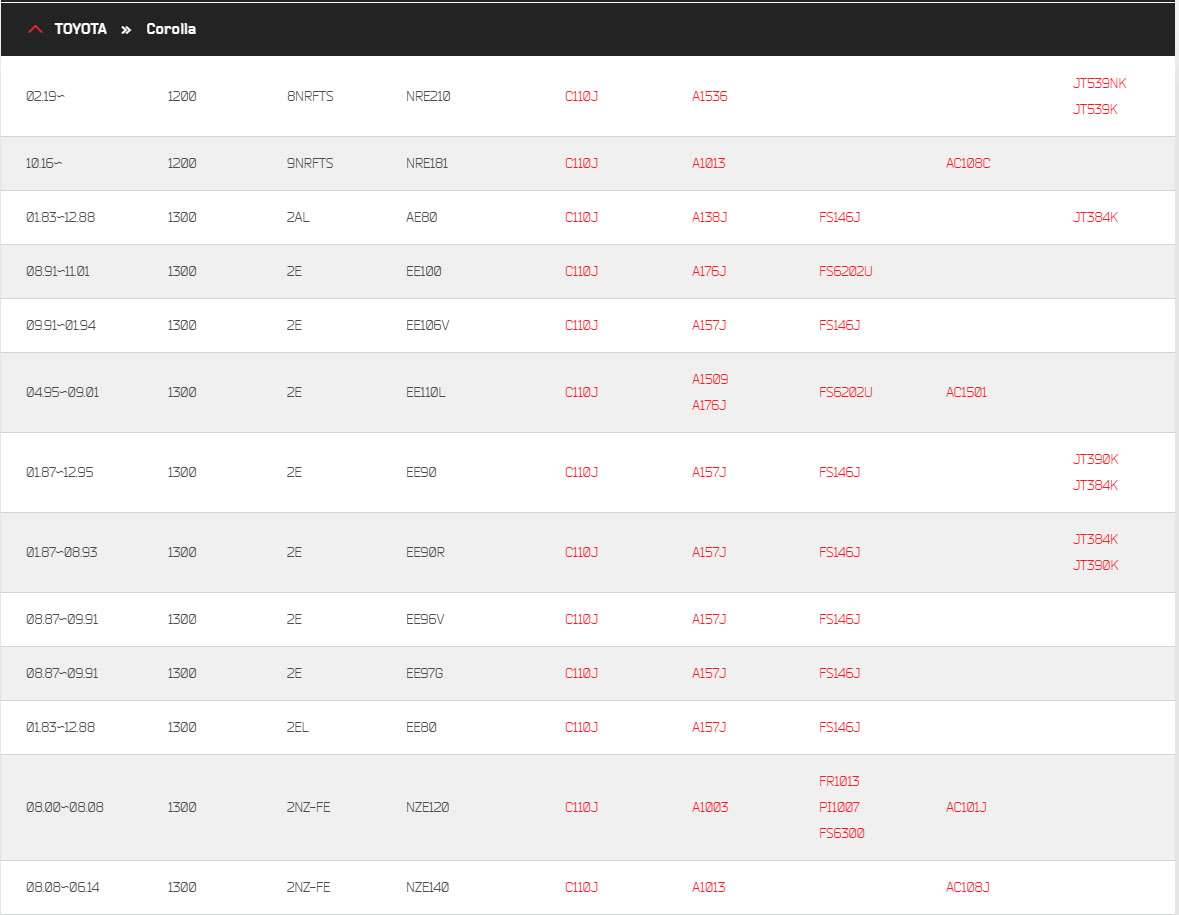Open A176J link in EE110L row

click(709, 405)
